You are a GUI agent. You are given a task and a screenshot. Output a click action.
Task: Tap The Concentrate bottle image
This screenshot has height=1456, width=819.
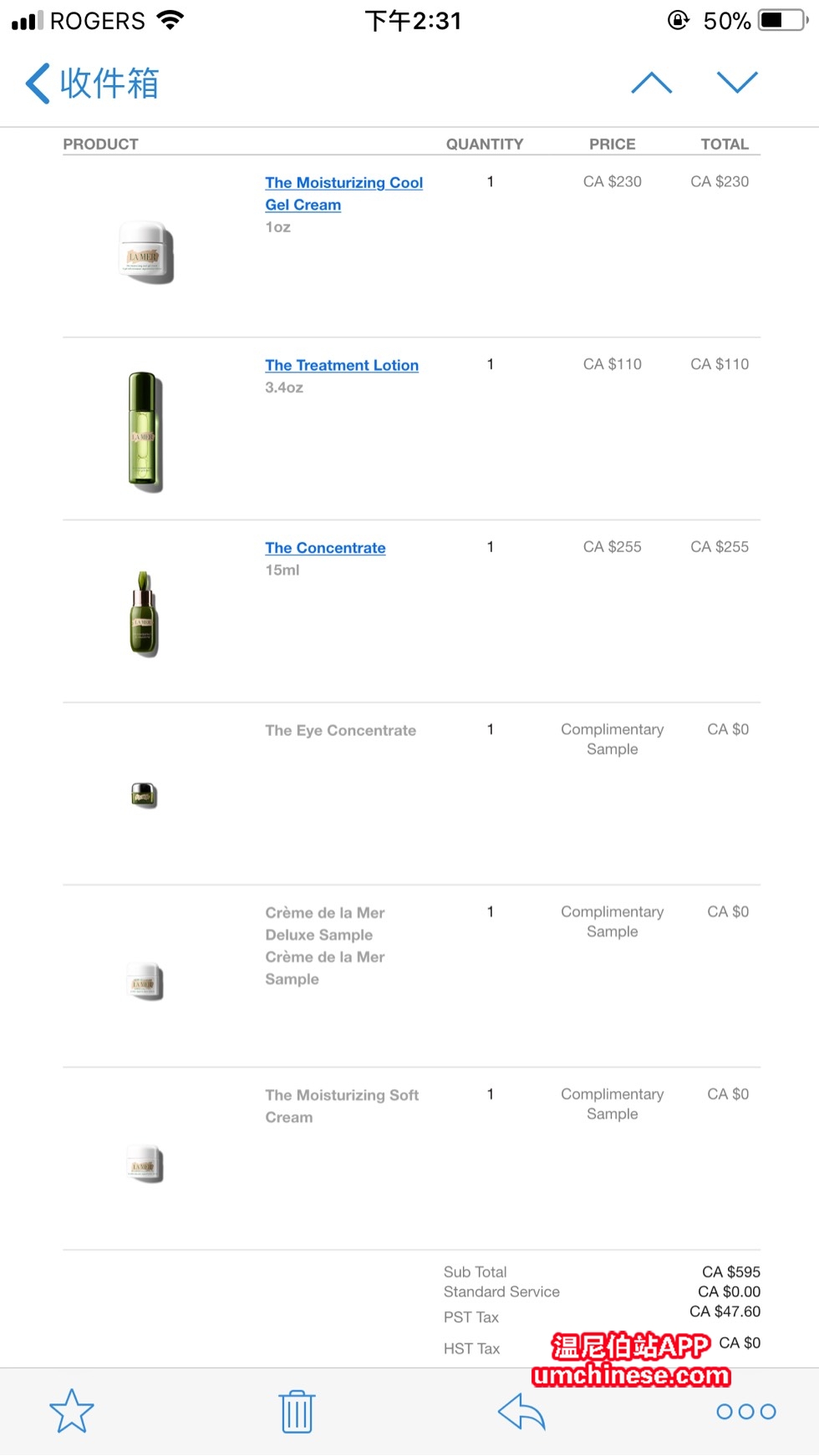pos(144,614)
